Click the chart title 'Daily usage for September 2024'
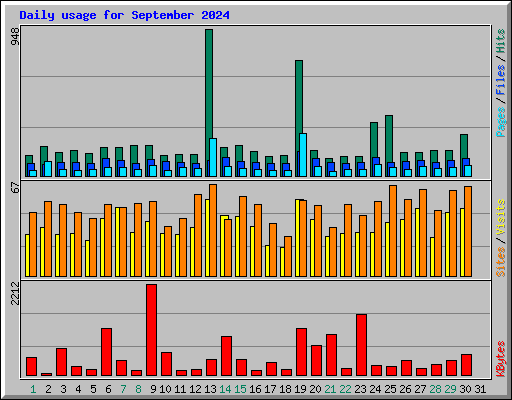The height and width of the screenshot is (400, 512). coord(124,16)
